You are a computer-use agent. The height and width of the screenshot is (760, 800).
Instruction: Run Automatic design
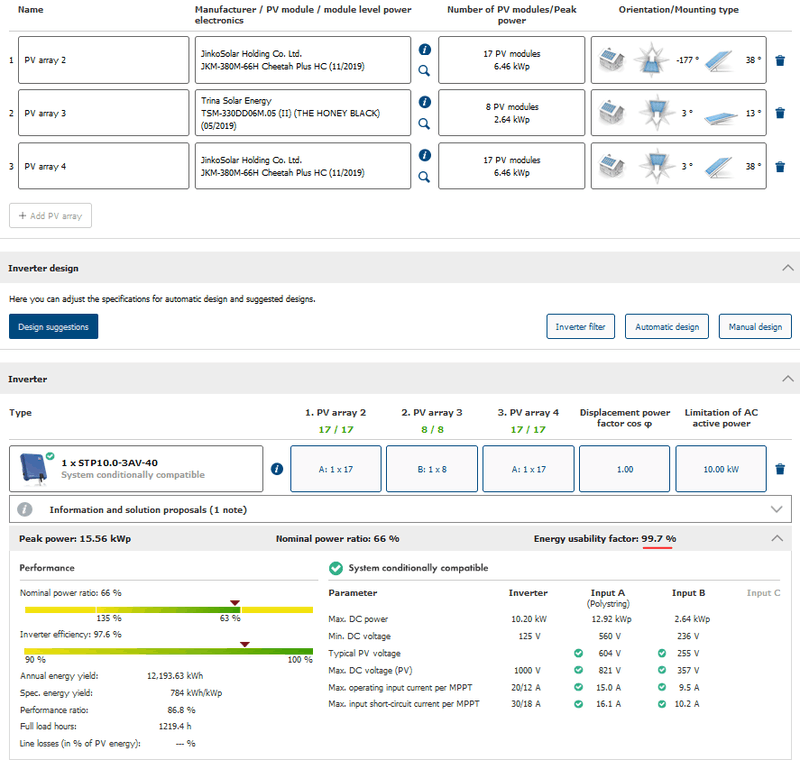coord(667,327)
